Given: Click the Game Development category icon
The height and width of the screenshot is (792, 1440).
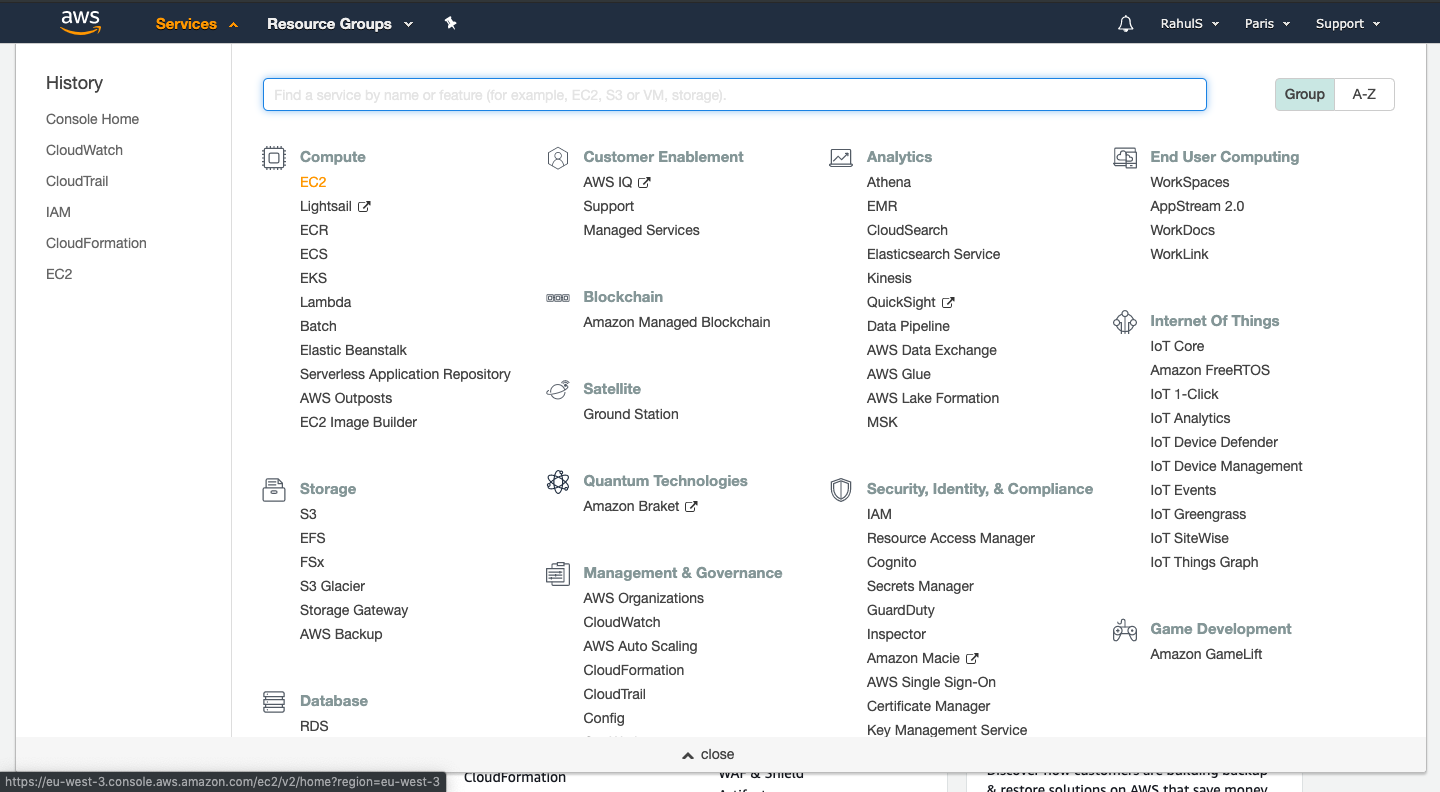Looking at the screenshot, I should coord(1124,629).
